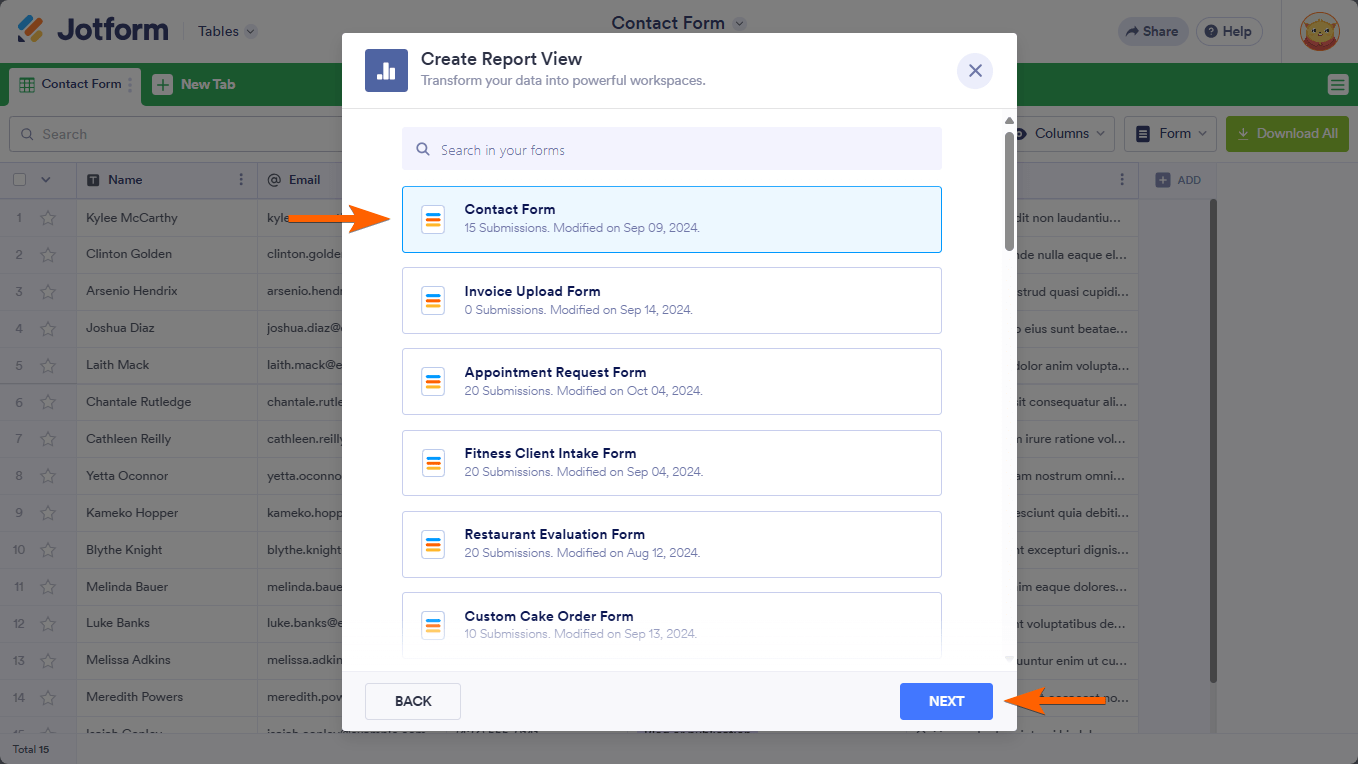Viewport: 1358px width, 764px height.
Task: Close the Create Report View dialog
Action: (x=975, y=71)
